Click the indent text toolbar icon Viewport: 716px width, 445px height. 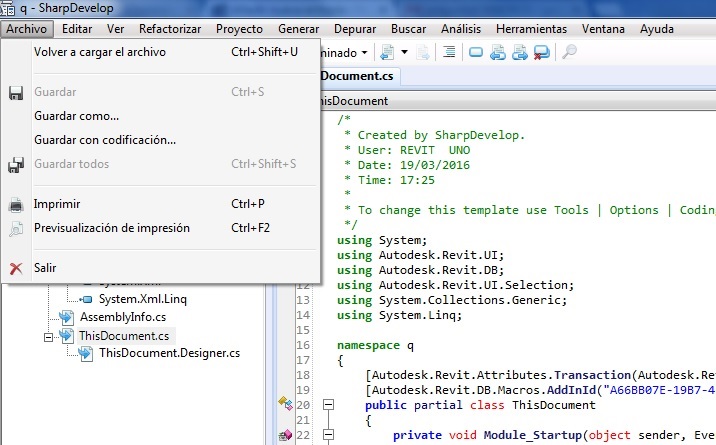[449, 52]
